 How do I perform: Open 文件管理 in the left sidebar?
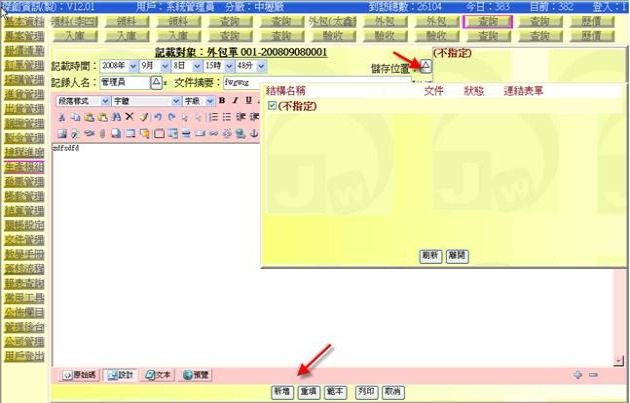(x=22, y=240)
